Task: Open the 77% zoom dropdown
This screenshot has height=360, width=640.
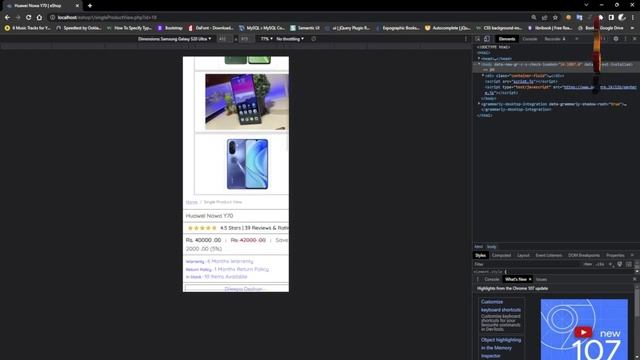Action: (267, 39)
